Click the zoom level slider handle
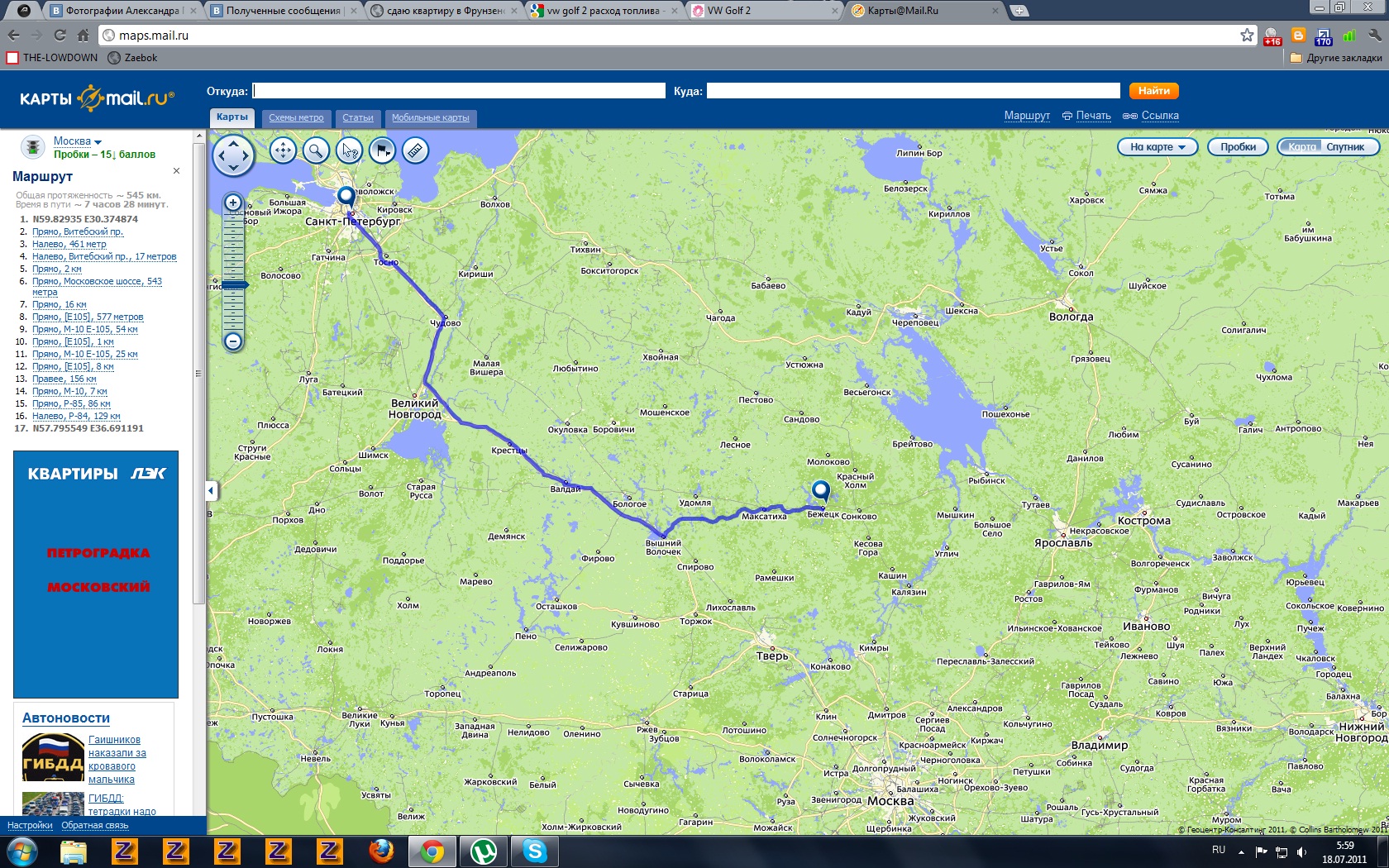The height and width of the screenshot is (868, 1389). [x=234, y=284]
